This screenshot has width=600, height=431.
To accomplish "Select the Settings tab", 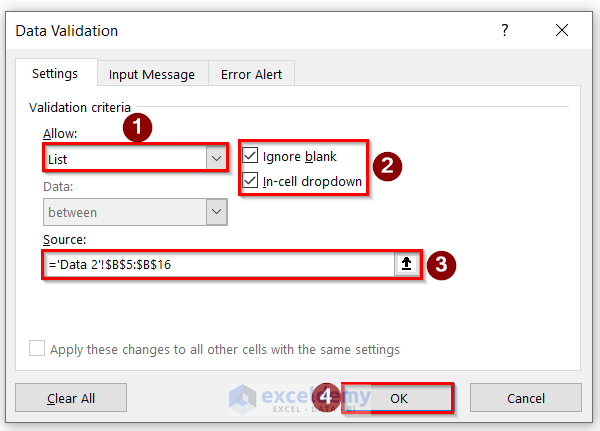I will click(x=55, y=74).
